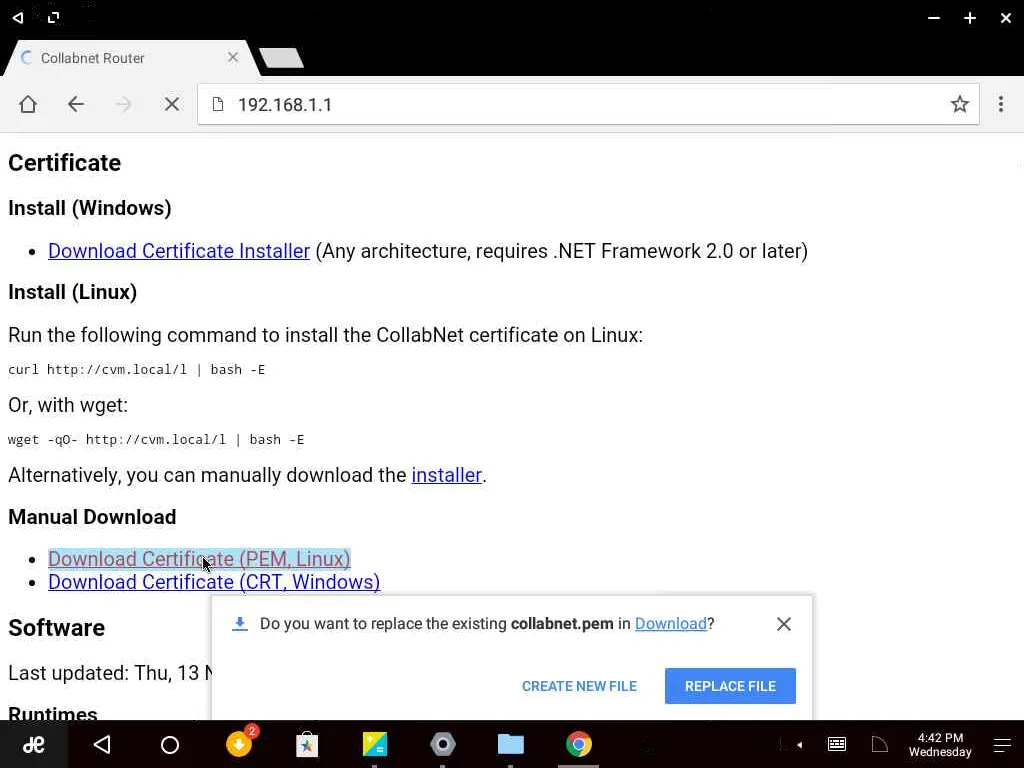Click the Certificate heading
Screen dimensions: 1024x768
[65, 163]
